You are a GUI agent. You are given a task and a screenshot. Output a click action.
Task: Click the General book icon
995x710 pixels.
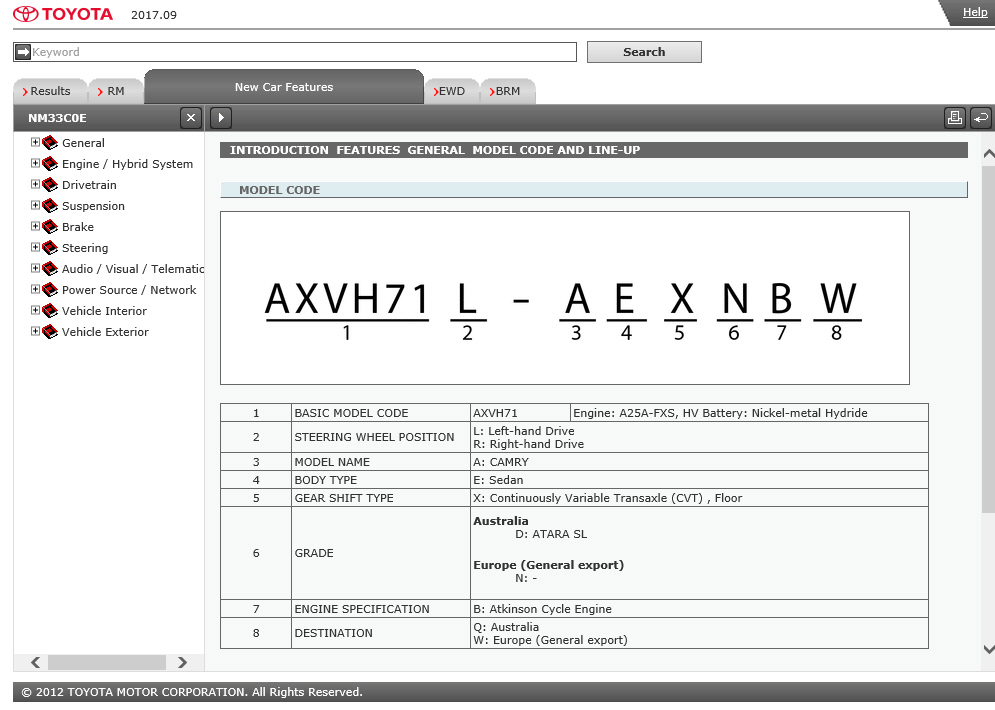pos(50,143)
